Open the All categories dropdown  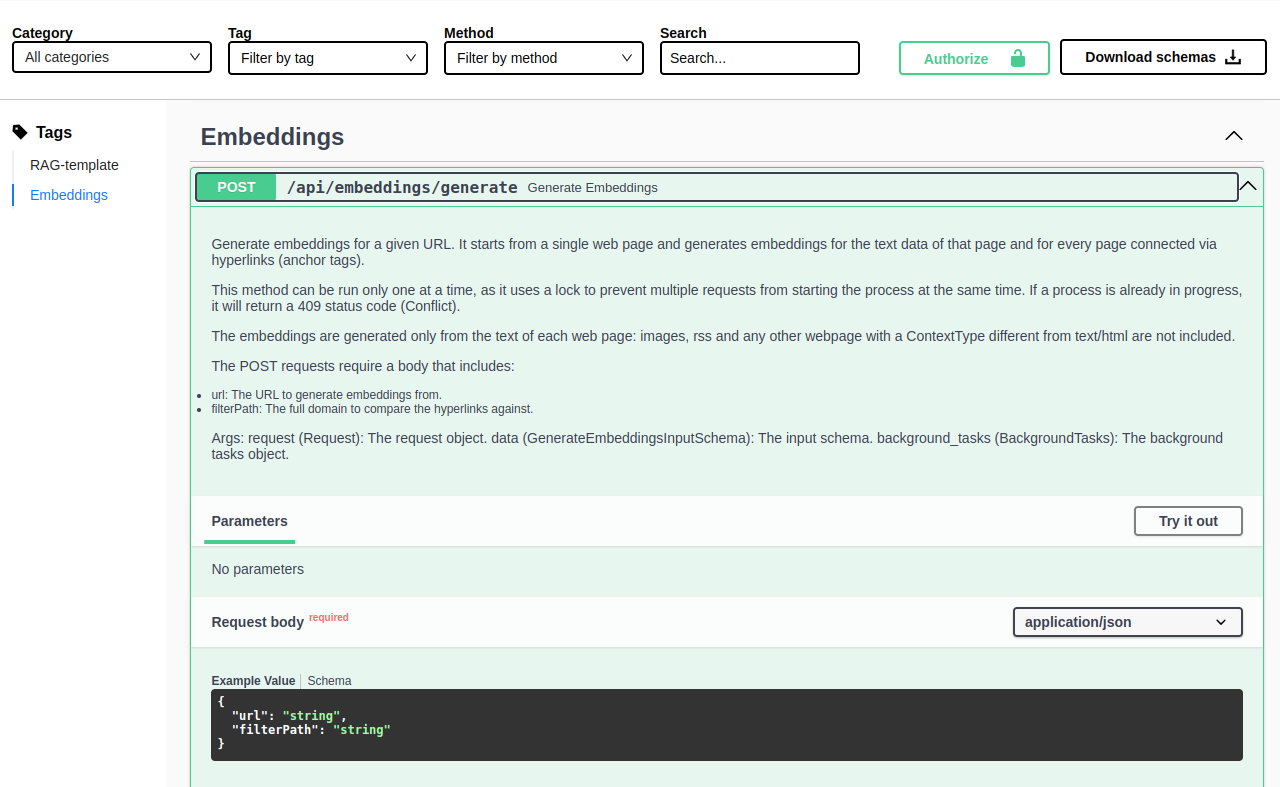[111, 57]
